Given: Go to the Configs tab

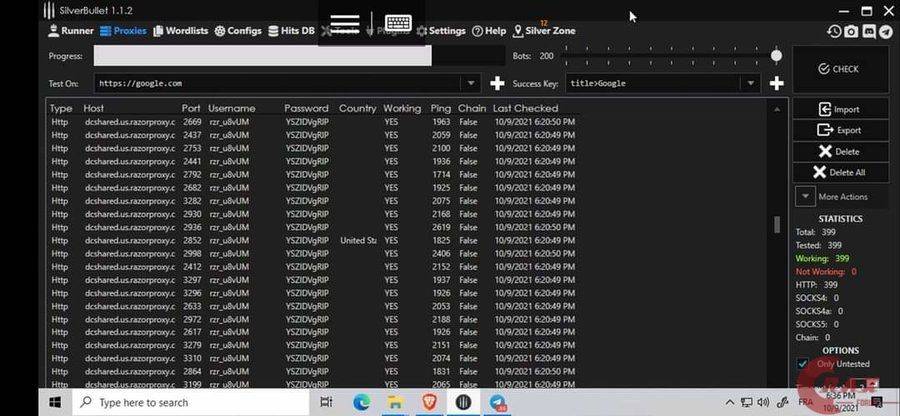Looking at the screenshot, I should (x=238, y=31).
